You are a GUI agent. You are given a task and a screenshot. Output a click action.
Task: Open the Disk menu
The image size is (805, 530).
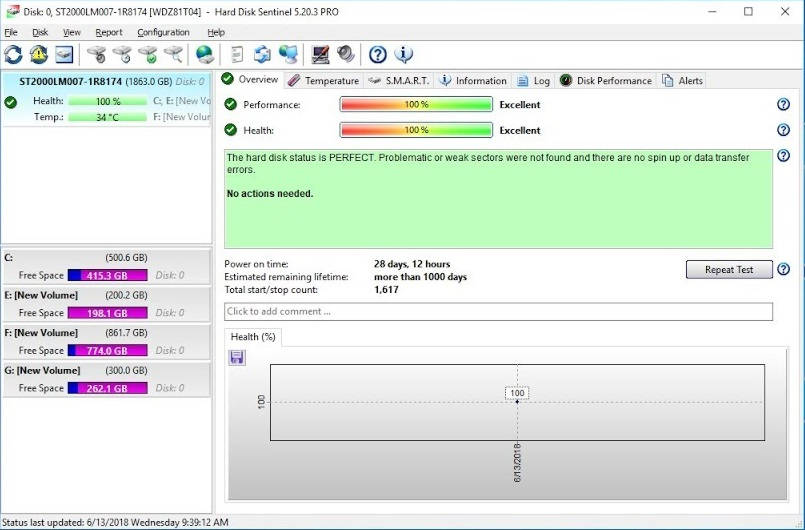pyautogui.click(x=40, y=32)
